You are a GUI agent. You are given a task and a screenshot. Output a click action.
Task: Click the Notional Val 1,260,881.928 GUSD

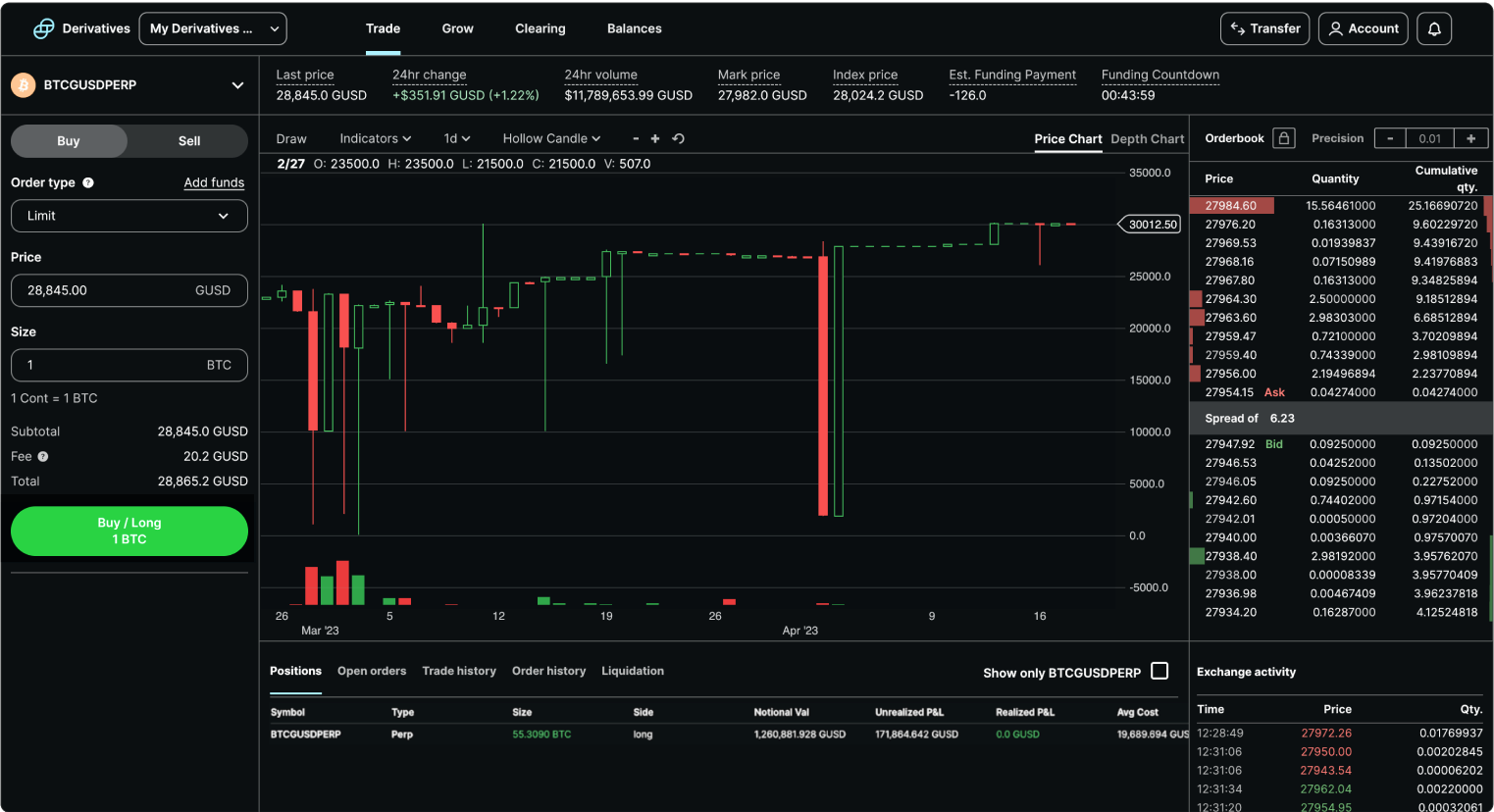click(799, 735)
